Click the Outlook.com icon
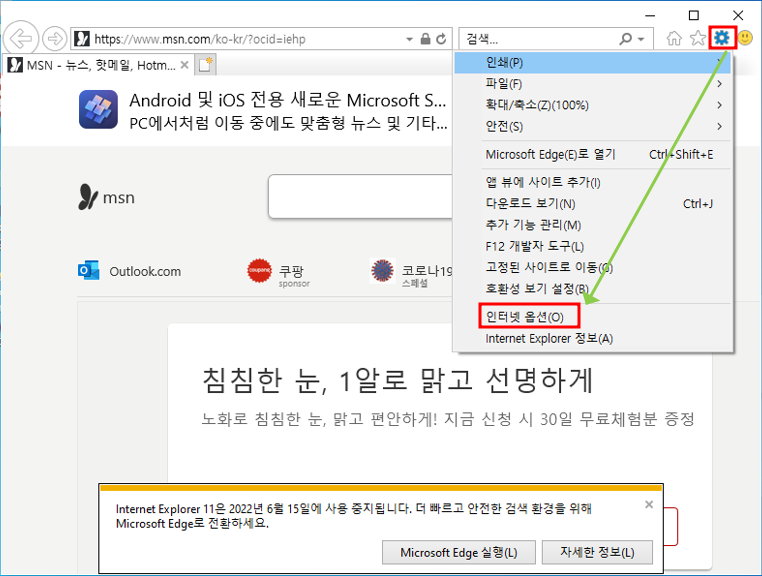This screenshot has width=762, height=576. 88,270
